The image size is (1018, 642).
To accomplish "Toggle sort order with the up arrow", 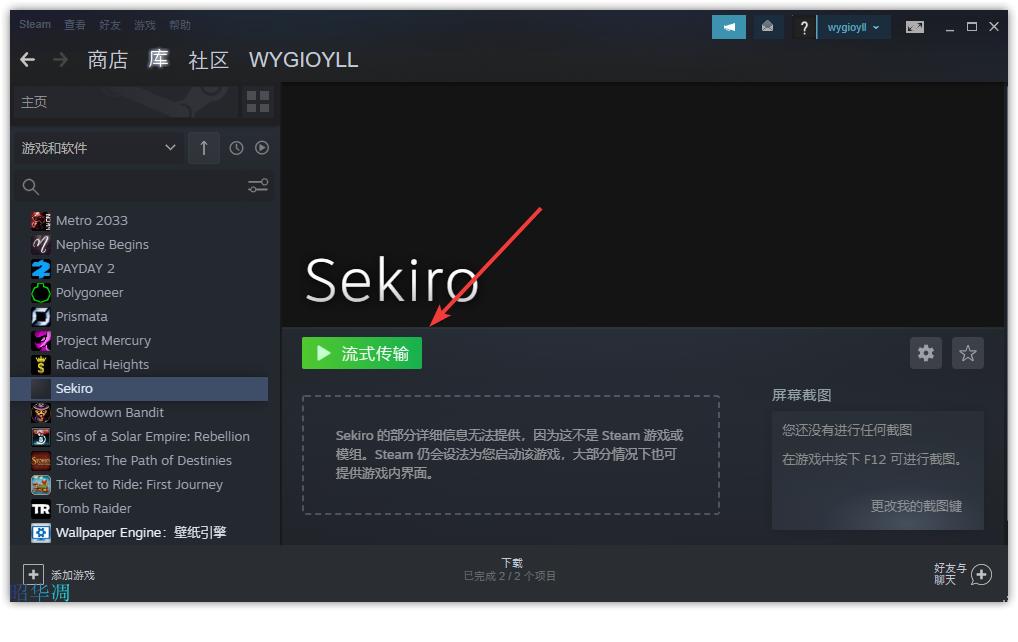I will tap(203, 147).
